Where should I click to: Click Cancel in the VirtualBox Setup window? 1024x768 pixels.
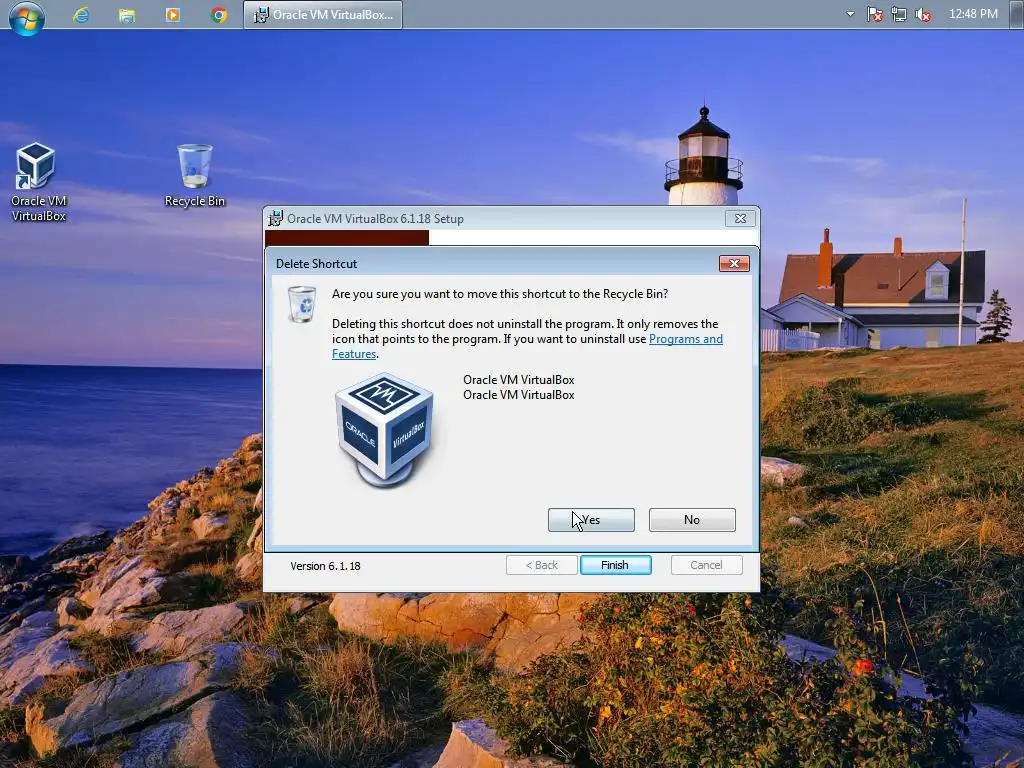706,565
